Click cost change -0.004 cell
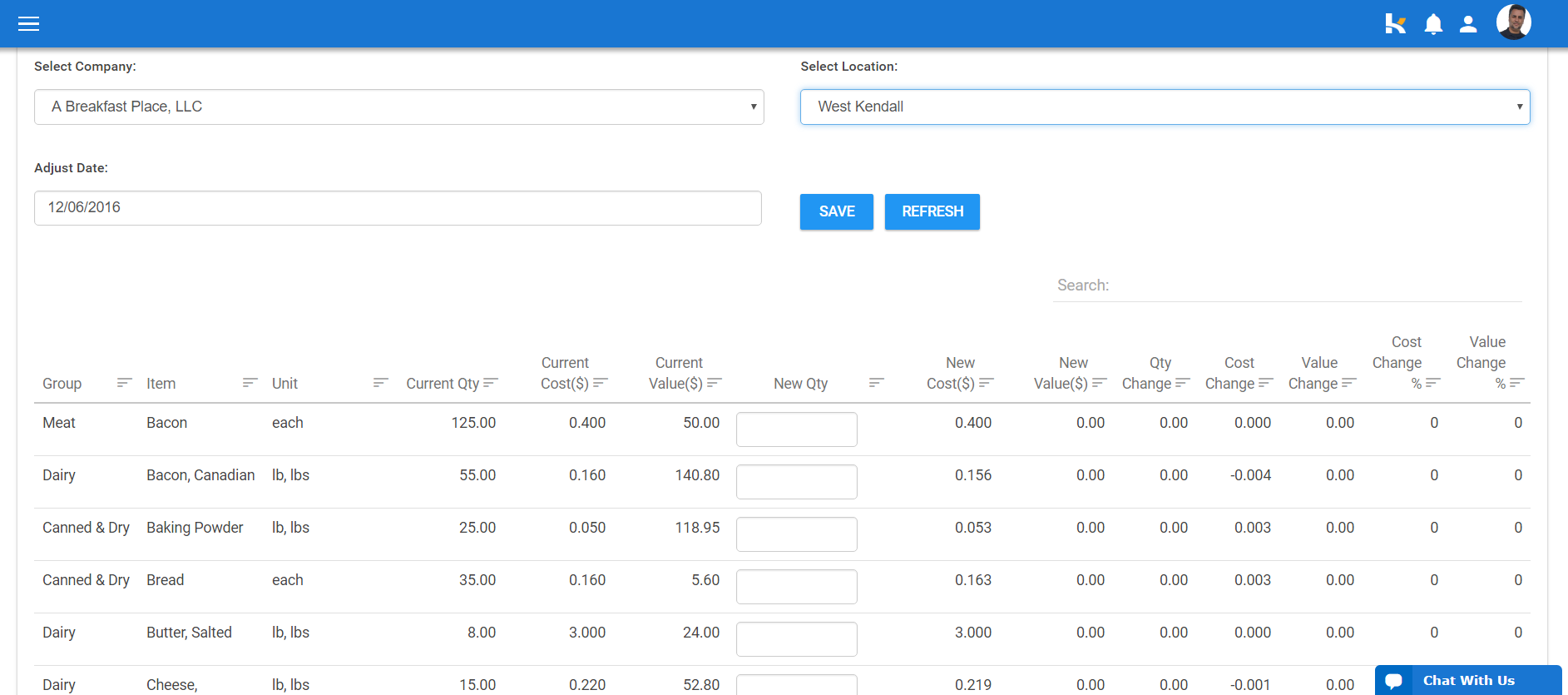This screenshot has width=1568, height=695. click(x=1251, y=475)
